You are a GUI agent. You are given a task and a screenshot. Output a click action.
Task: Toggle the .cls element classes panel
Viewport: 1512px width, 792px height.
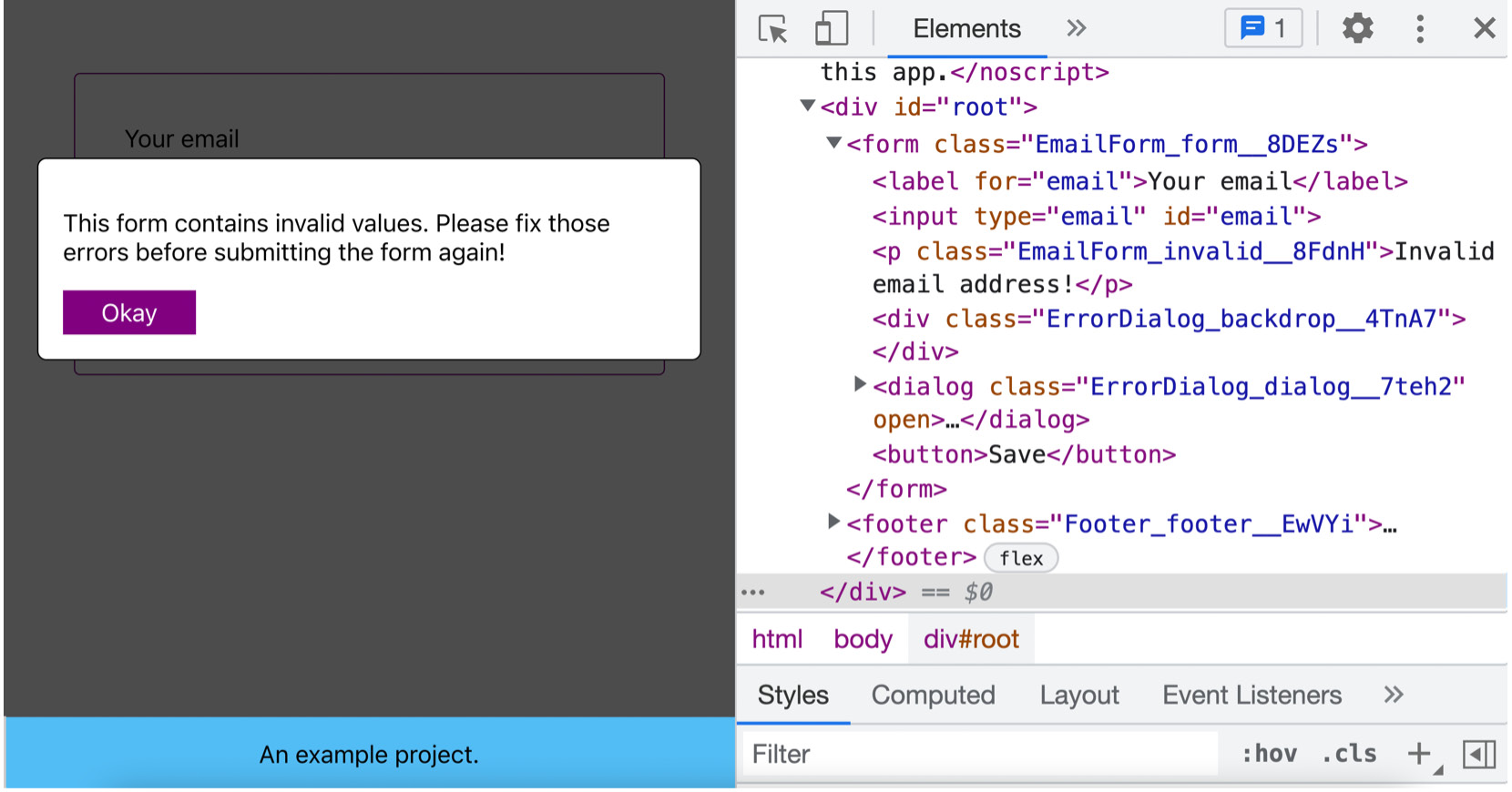[1349, 754]
